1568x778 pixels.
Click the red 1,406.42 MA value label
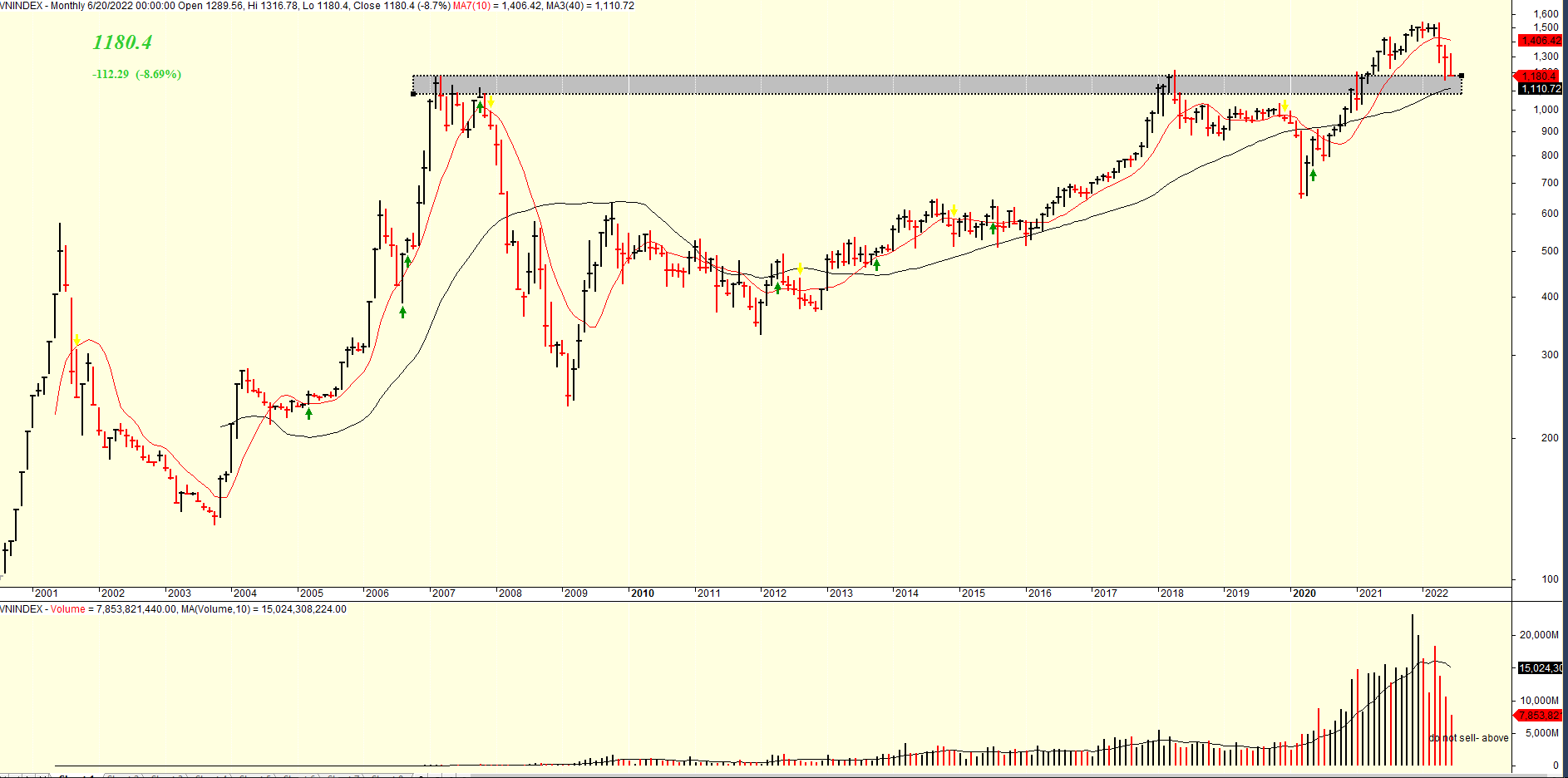pyautogui.click(x=1541, y=41)
